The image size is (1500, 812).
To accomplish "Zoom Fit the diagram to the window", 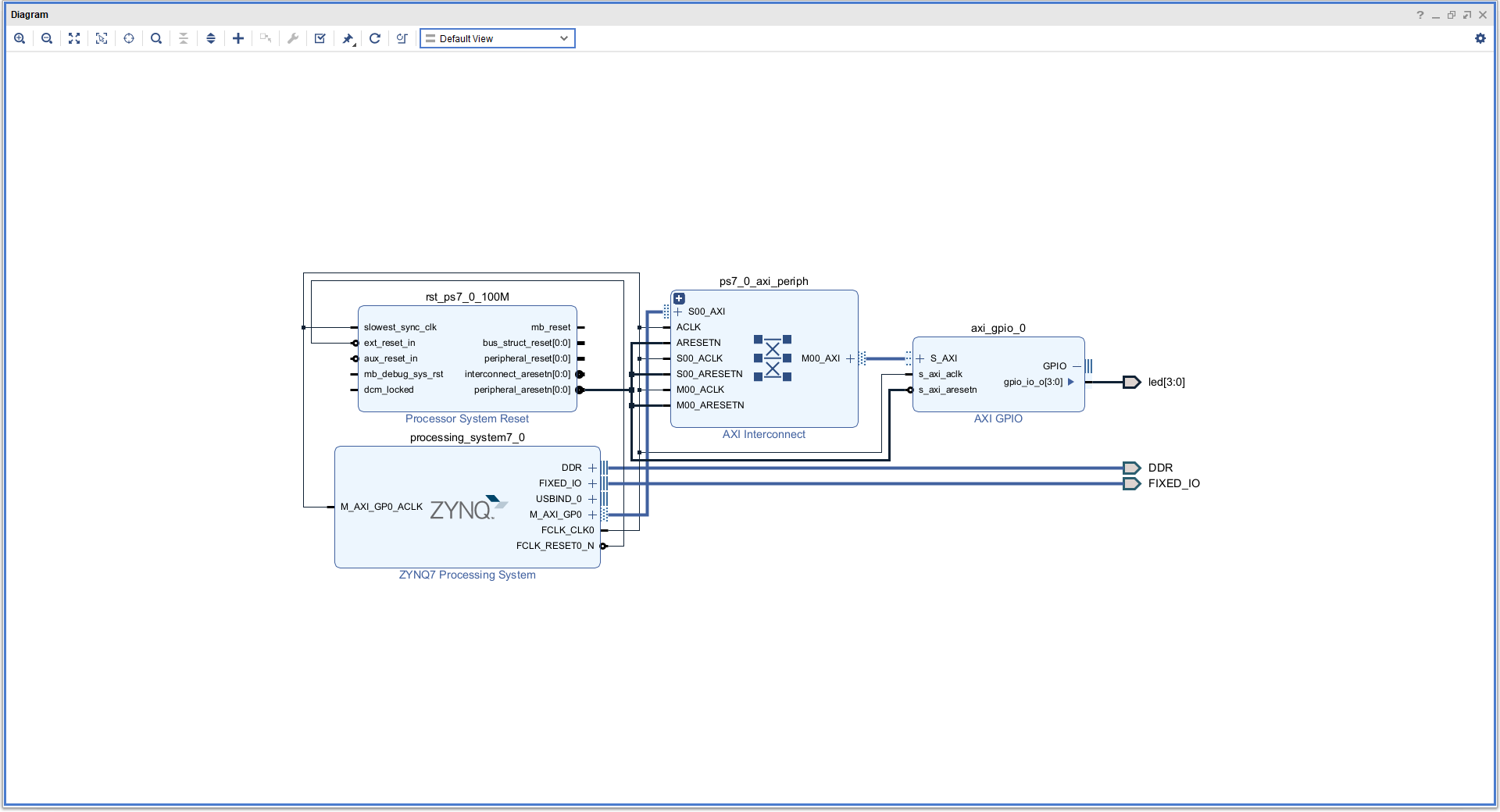I will 74,38.
